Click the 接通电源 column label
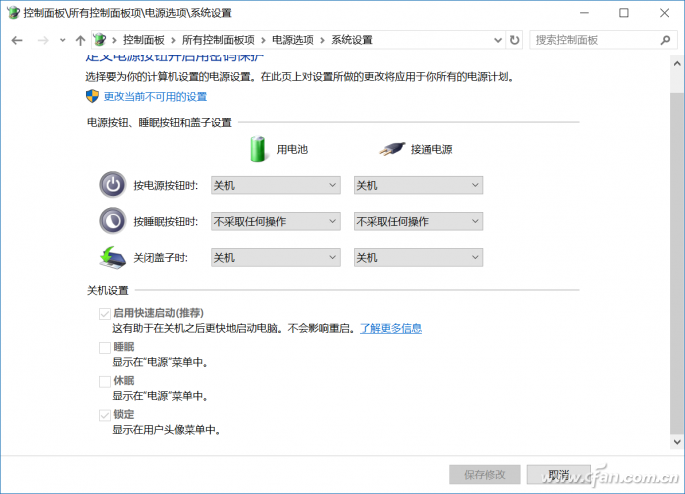This screenshot has width=685, height=494. pyautogui.click(x=431, y=149)
